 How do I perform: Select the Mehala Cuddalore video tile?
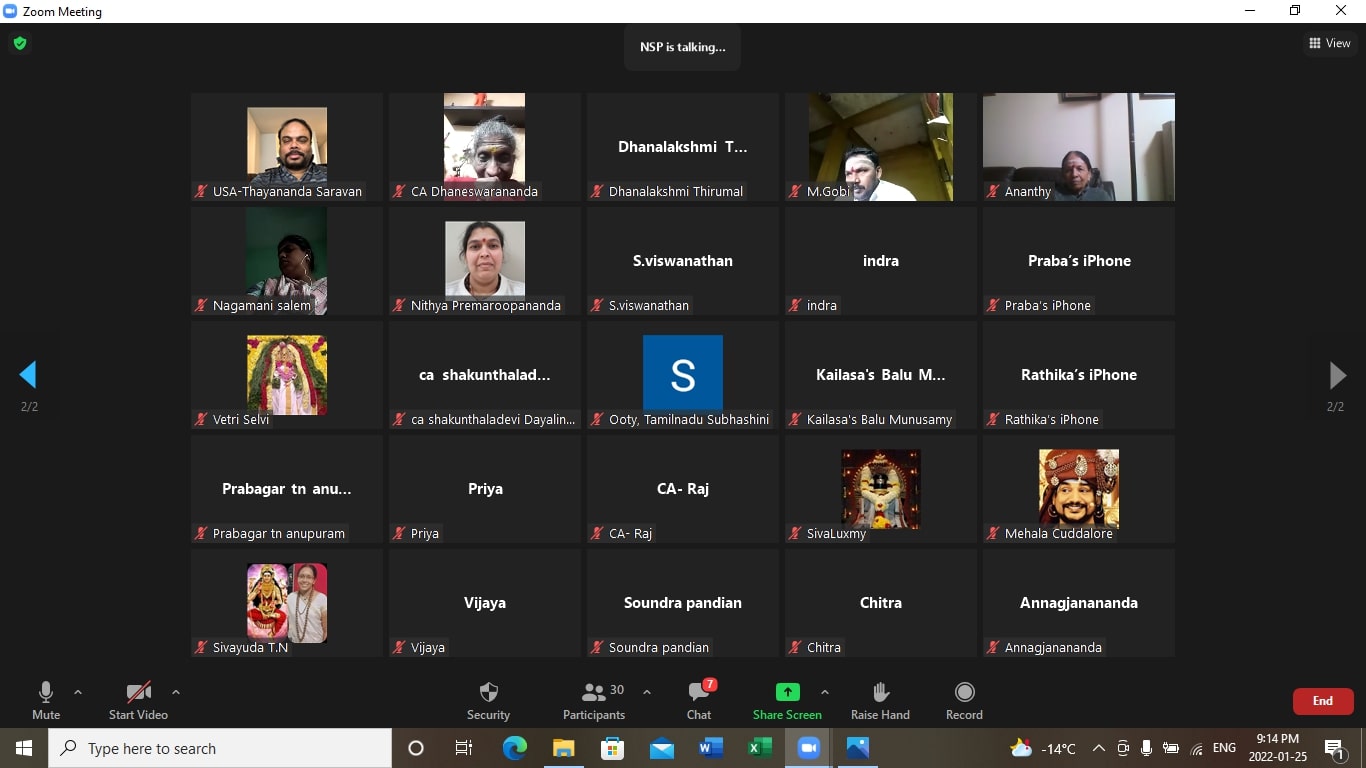[1078, 489]
